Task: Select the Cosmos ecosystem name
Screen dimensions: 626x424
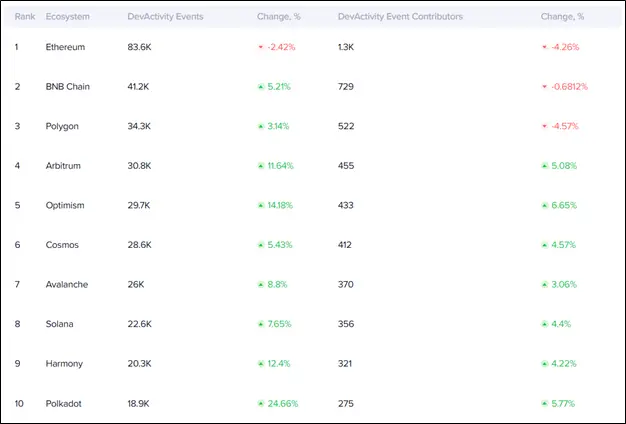Action: coord(64,245)
